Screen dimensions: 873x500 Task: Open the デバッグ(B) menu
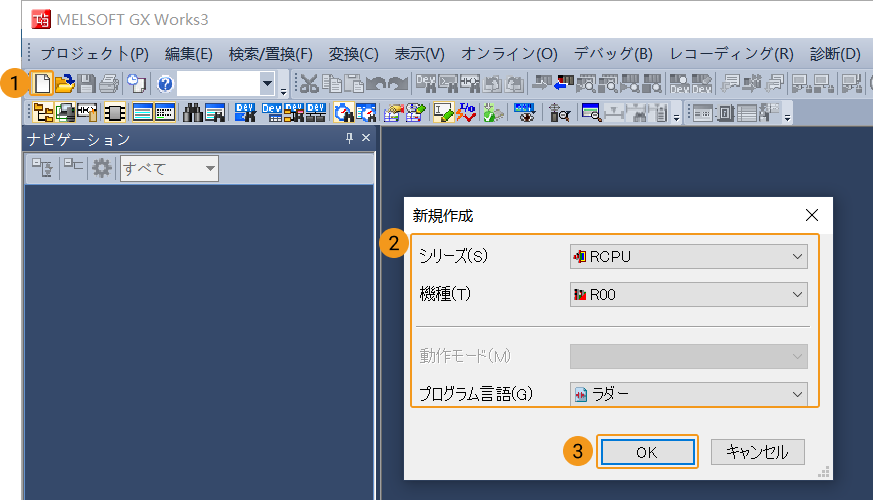click(613, 54)
